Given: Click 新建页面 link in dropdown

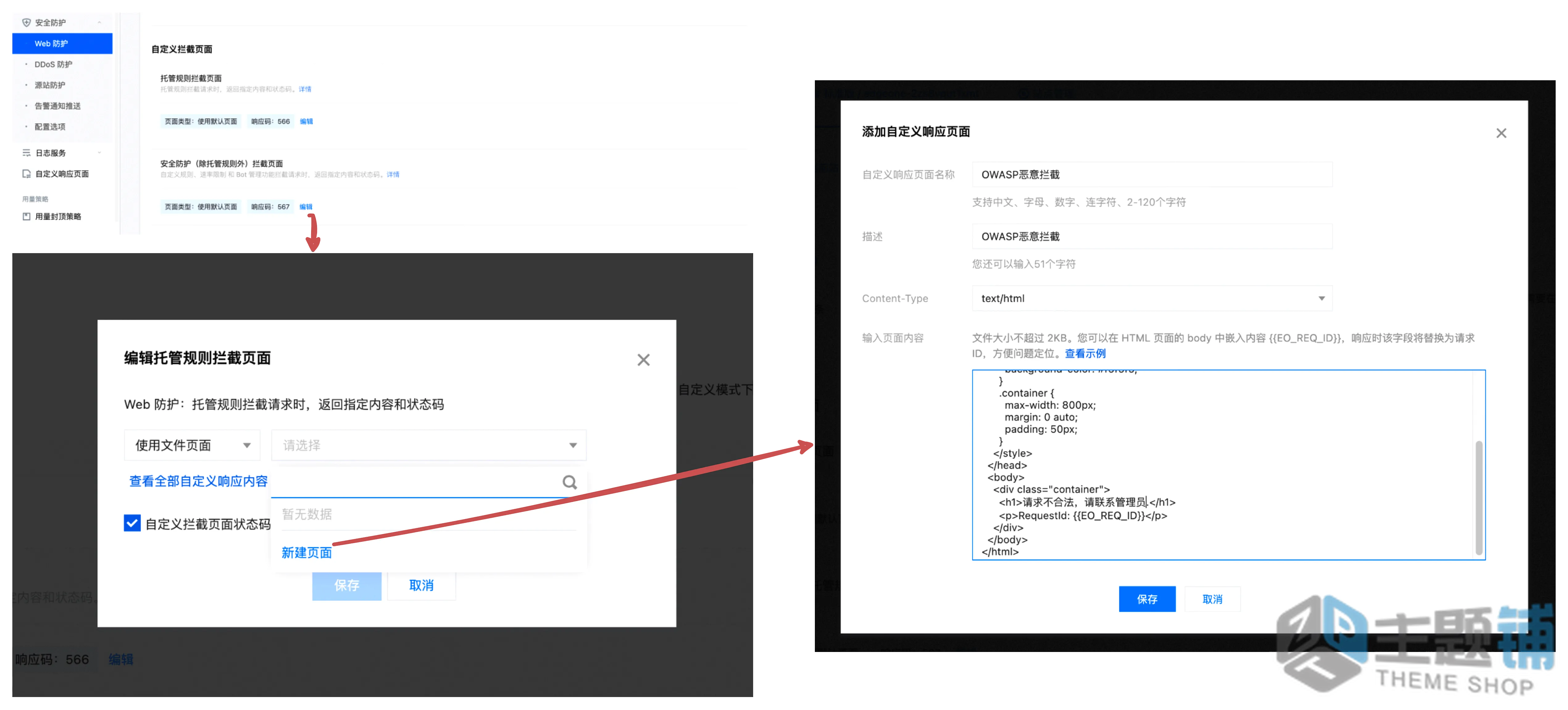Looking at the screenshot, I should (x=306, y=552).
